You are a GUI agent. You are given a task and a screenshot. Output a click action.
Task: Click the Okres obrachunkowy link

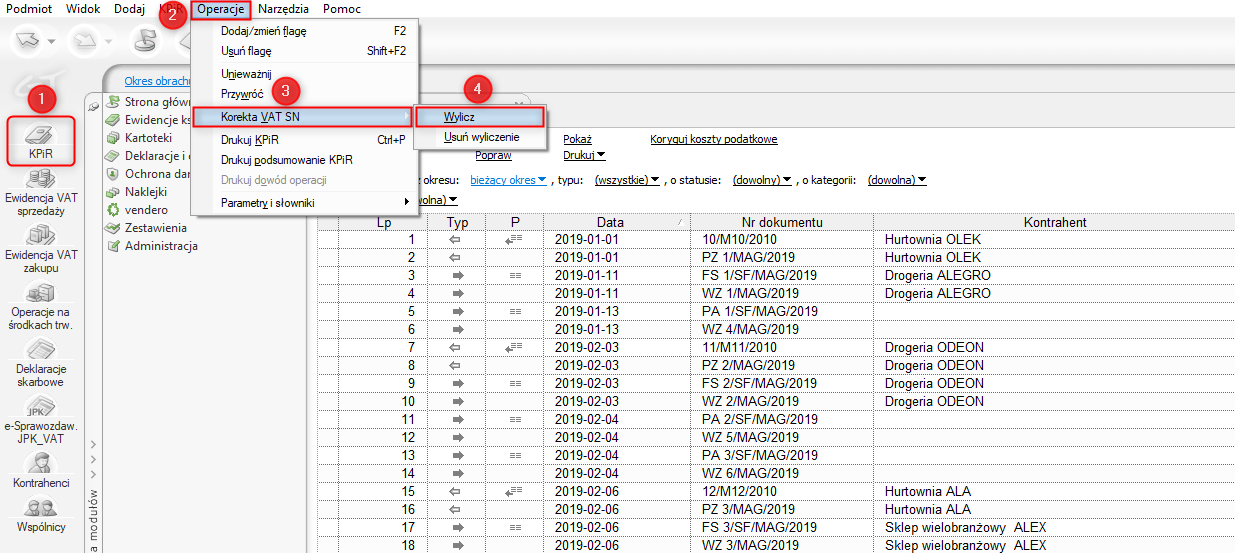pyautogui.click(x=158, y=81)
